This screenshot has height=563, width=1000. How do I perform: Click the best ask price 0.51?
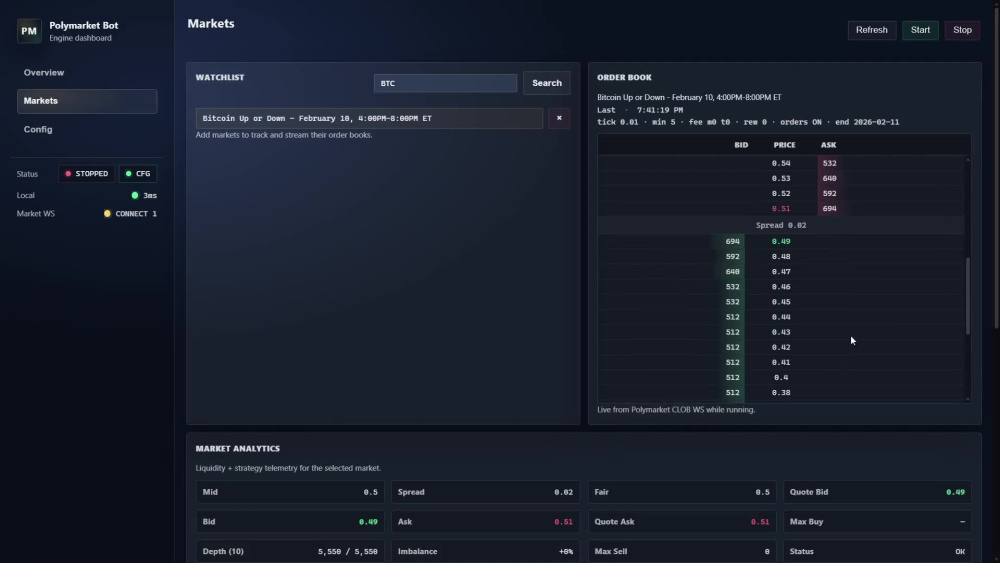click(781, 208)
